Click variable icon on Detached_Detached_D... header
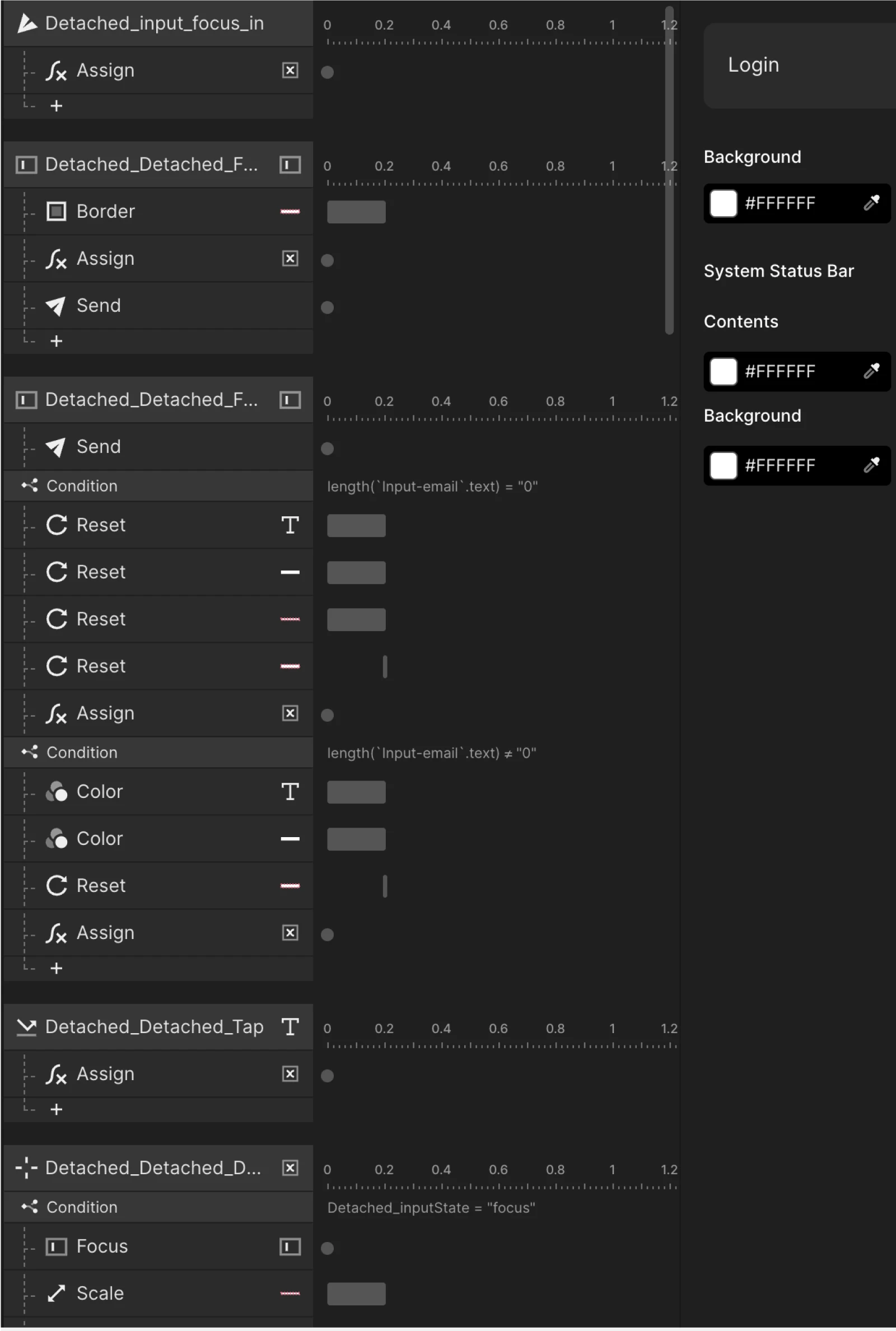This screenshot has height=1331, width=896. point(290,1168)
